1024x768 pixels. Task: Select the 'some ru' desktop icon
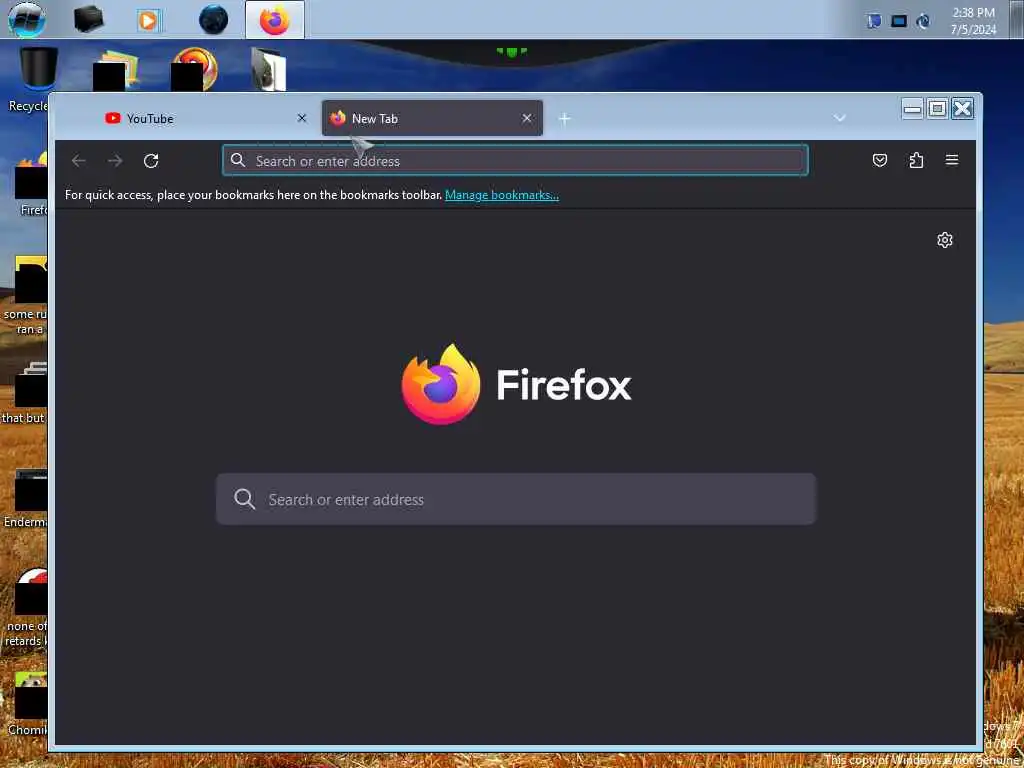coord(26,294)
